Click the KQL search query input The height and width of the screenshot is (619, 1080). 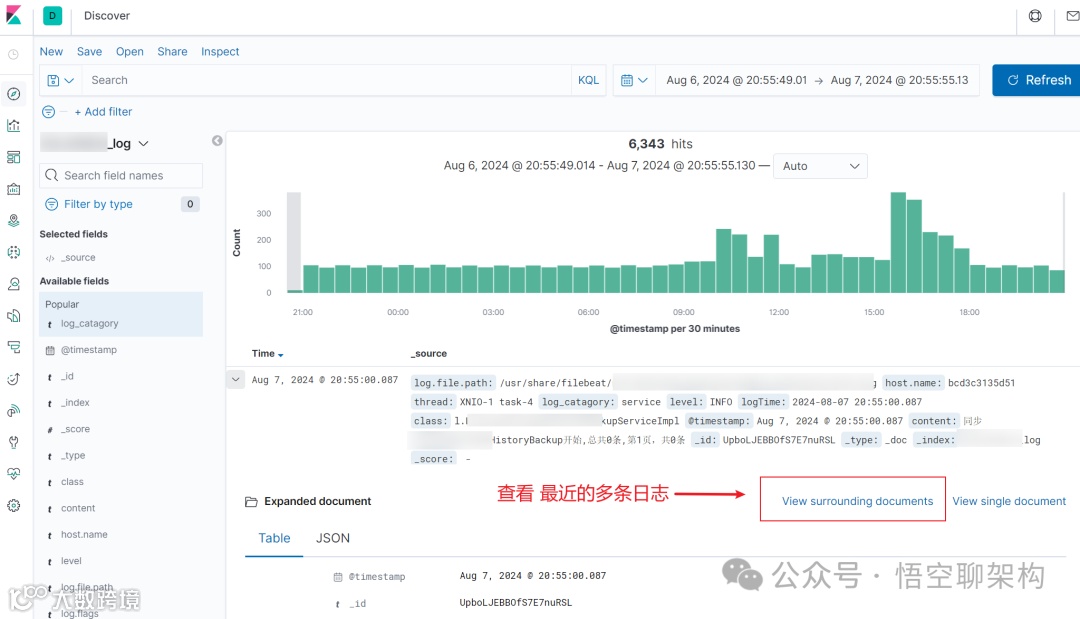[327, 80]
